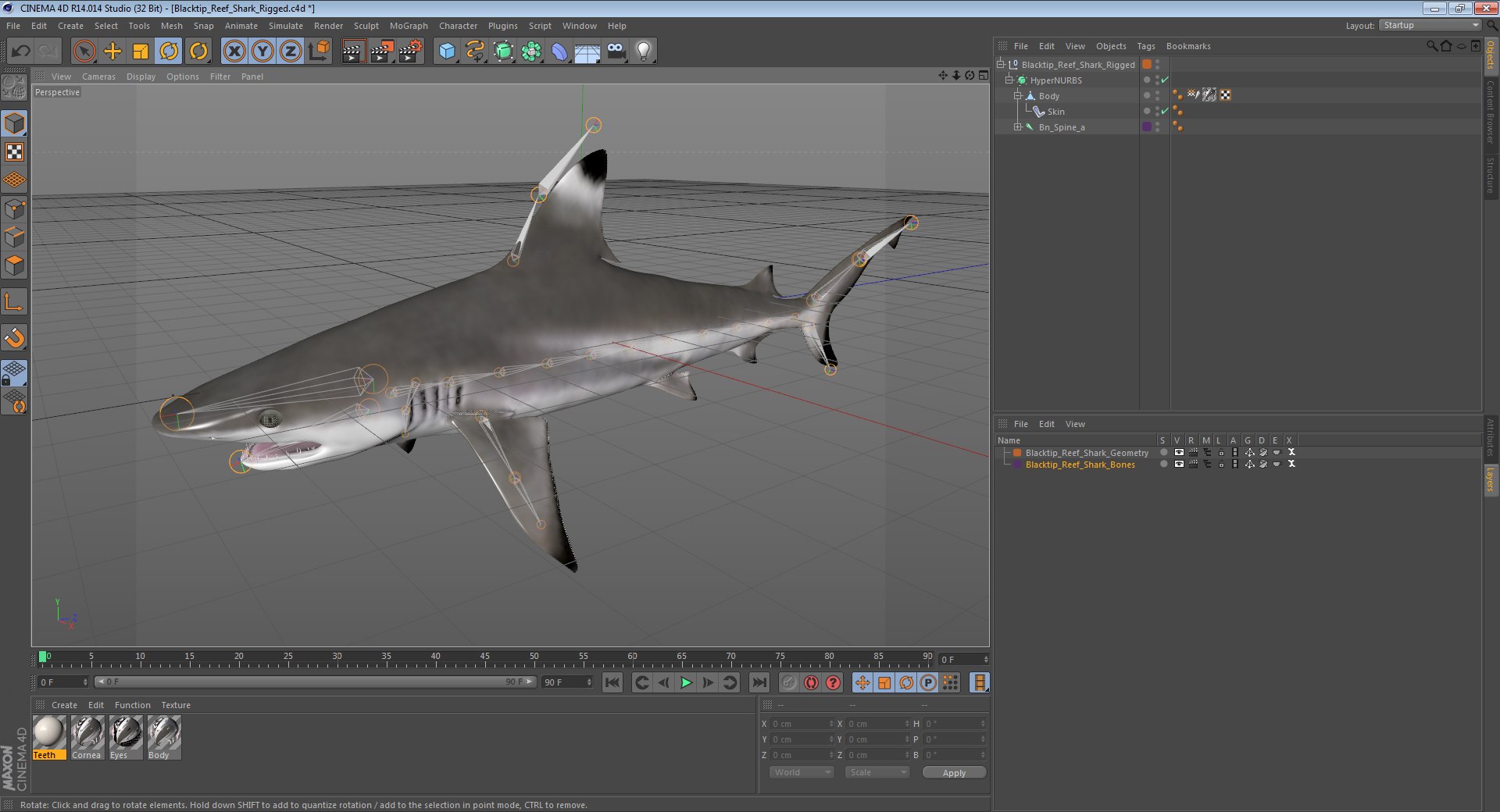This screenshot has width=1500, height=812.
Task: Open the Simulate menu
Action: (x=286, y=26)
